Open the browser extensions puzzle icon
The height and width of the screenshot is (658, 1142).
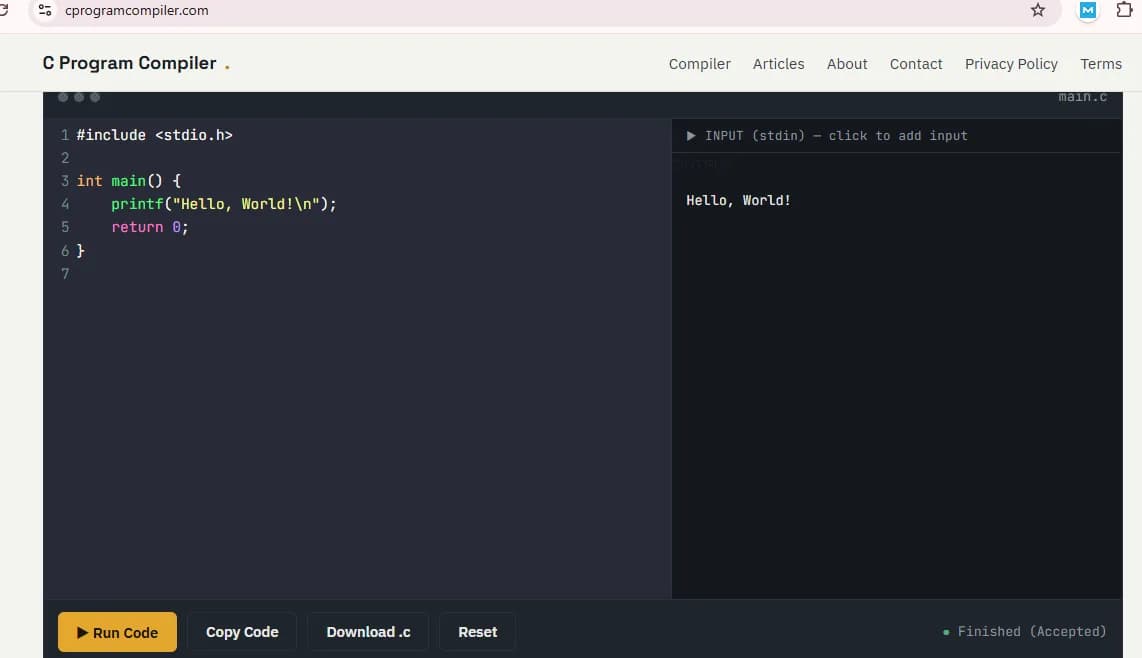tap(1124, 10)
